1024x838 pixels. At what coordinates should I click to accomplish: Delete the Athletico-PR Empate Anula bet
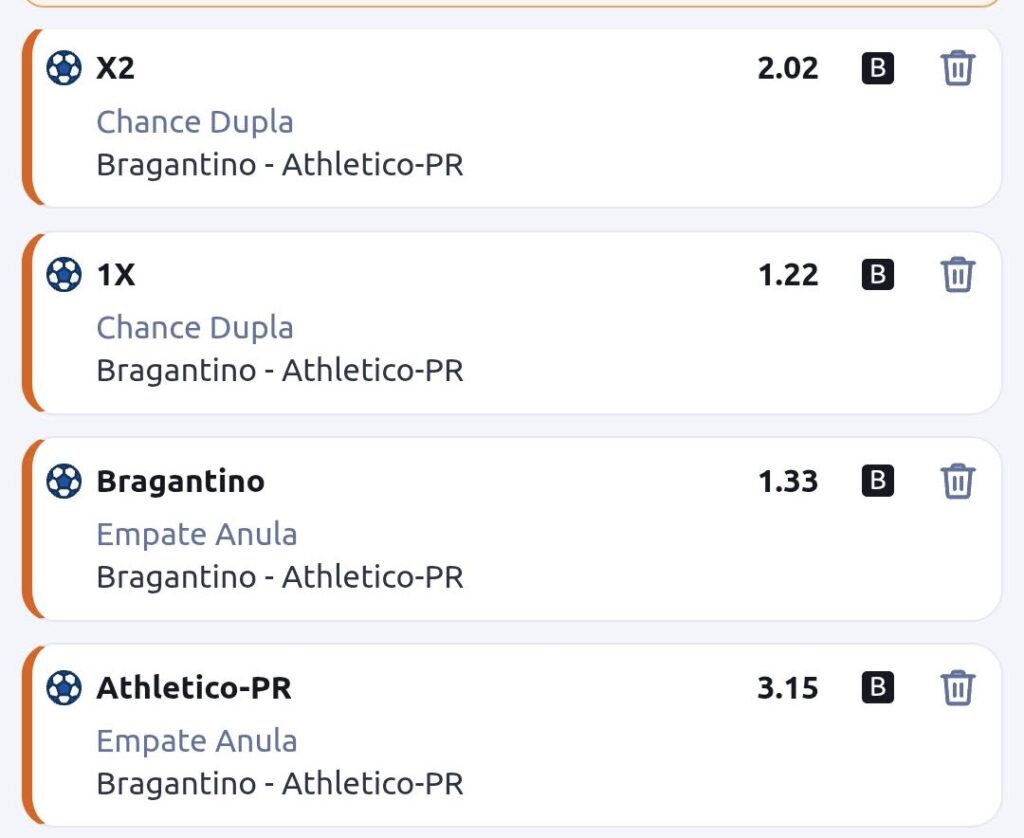(957, 688)
